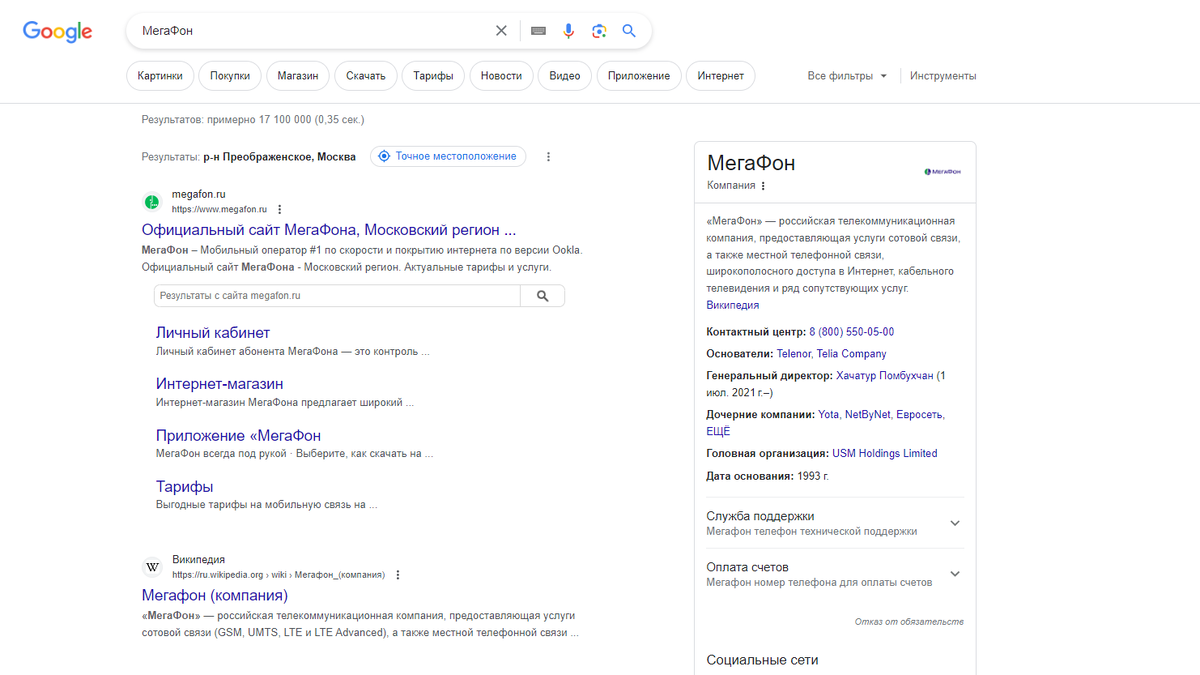Open the Telenor founder link
1200x675 pixels.
[794, 354]
